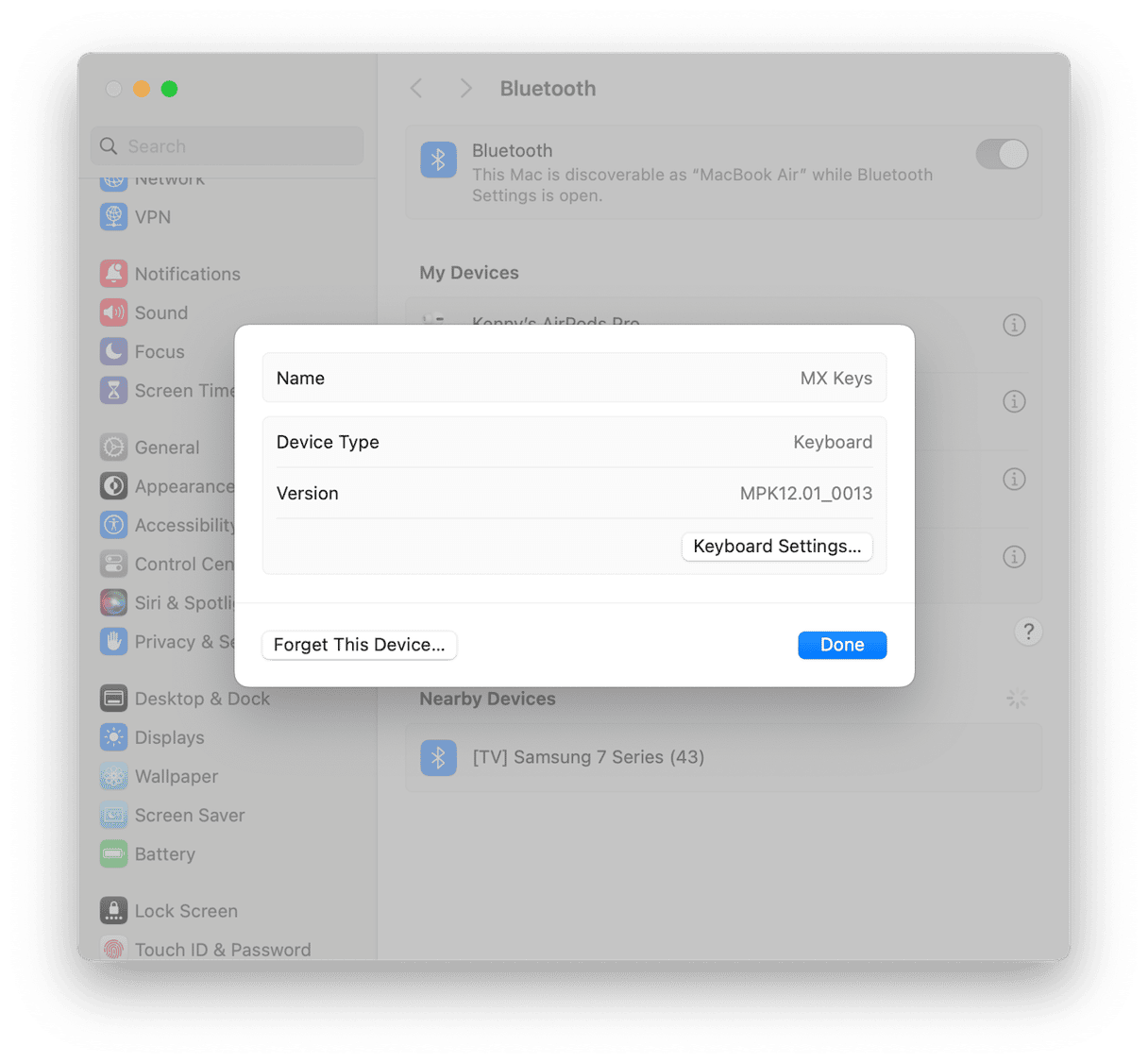The image size is (1148, 1063).
Task: Open the VPN sidebar icon
Action: click(x=113, y=217)
